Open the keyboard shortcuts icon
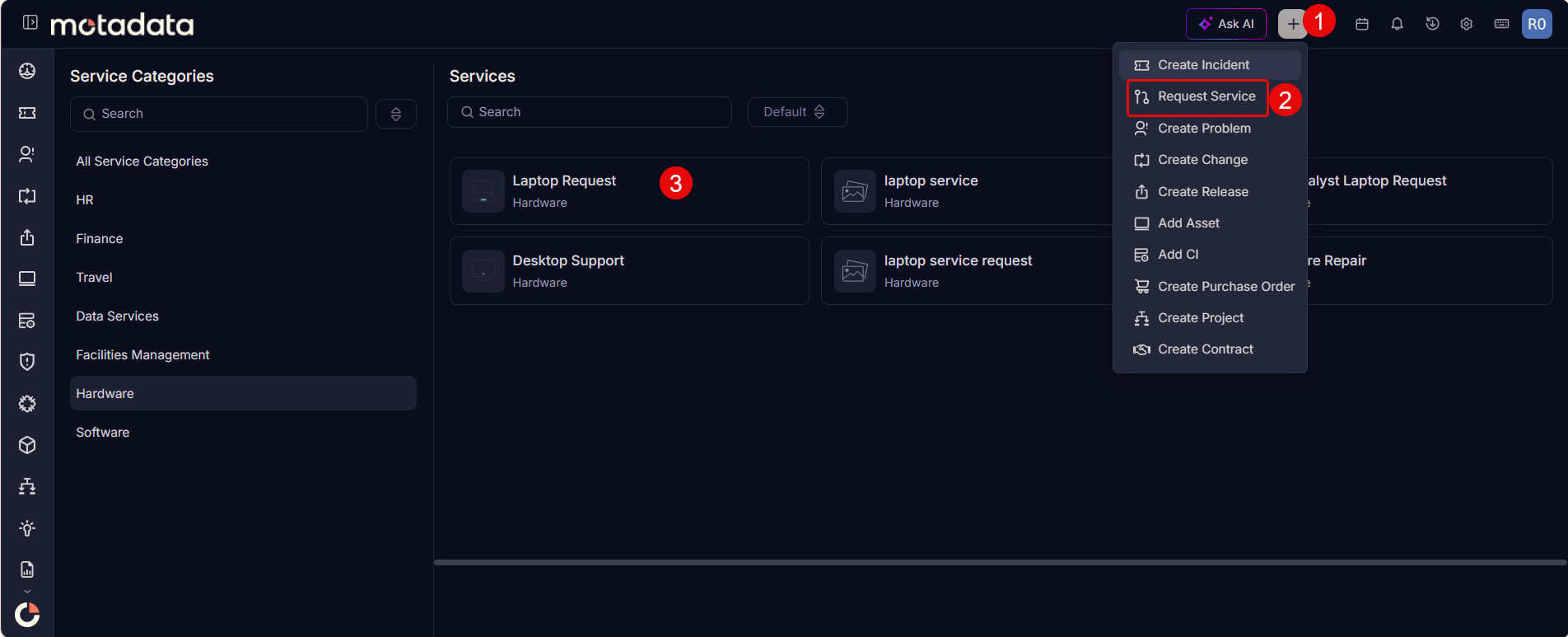The image size is (1568, 637). tap(1502, 24)
